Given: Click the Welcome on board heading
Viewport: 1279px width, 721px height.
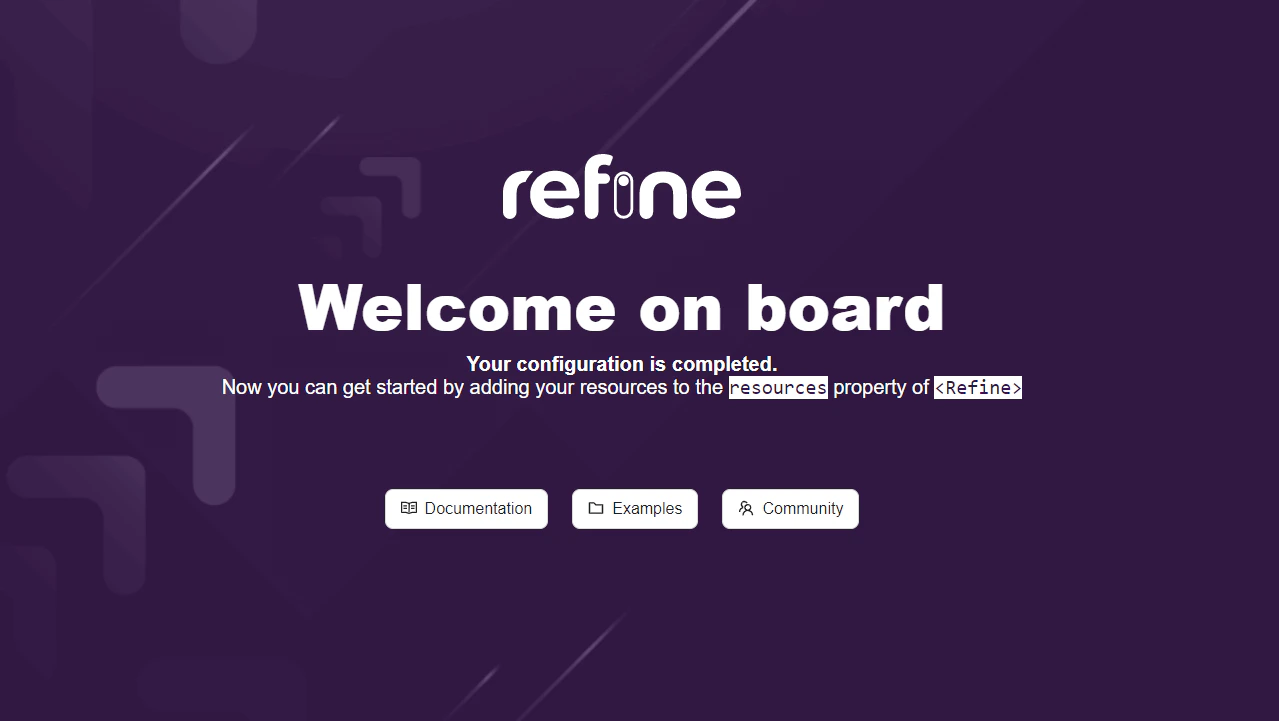Looking at the screenshot, I should click(621, 308).
